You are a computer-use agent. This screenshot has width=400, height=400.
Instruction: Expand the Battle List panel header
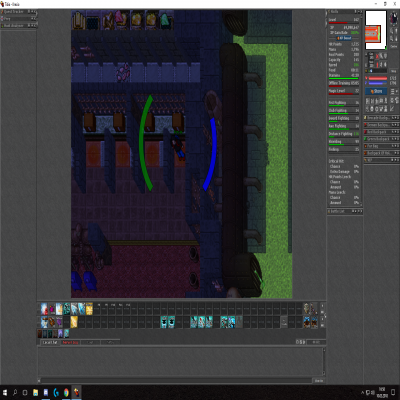[345, 211]
